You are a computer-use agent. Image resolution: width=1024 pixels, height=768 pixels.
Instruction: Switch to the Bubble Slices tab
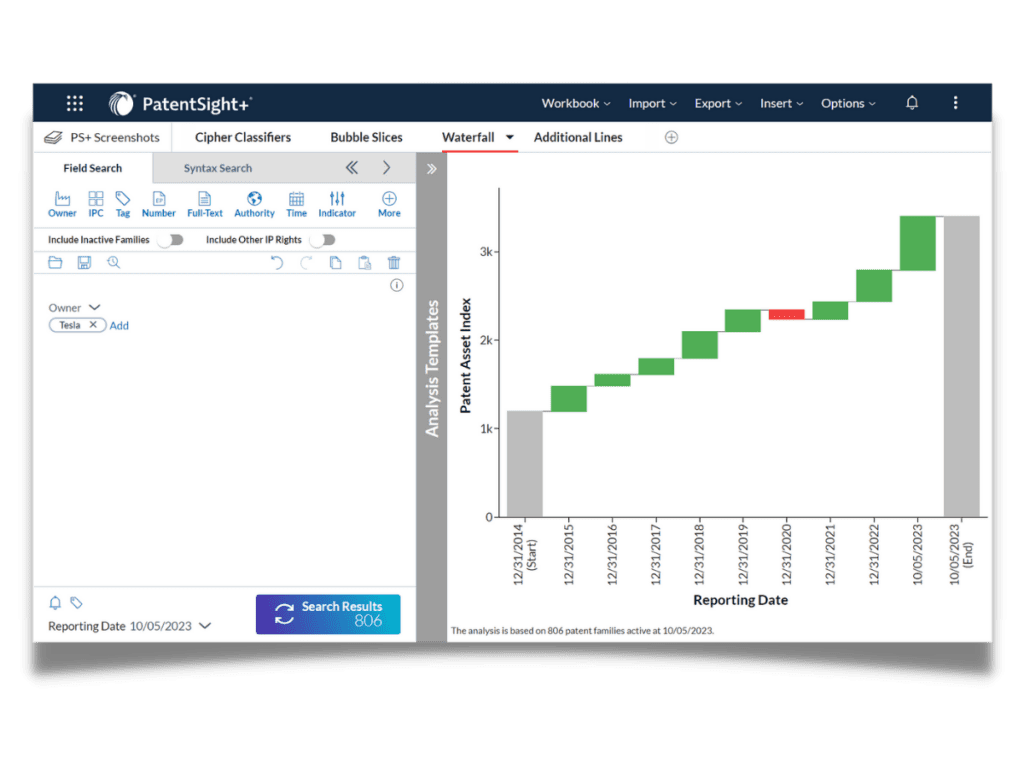(x=366, y=137)
